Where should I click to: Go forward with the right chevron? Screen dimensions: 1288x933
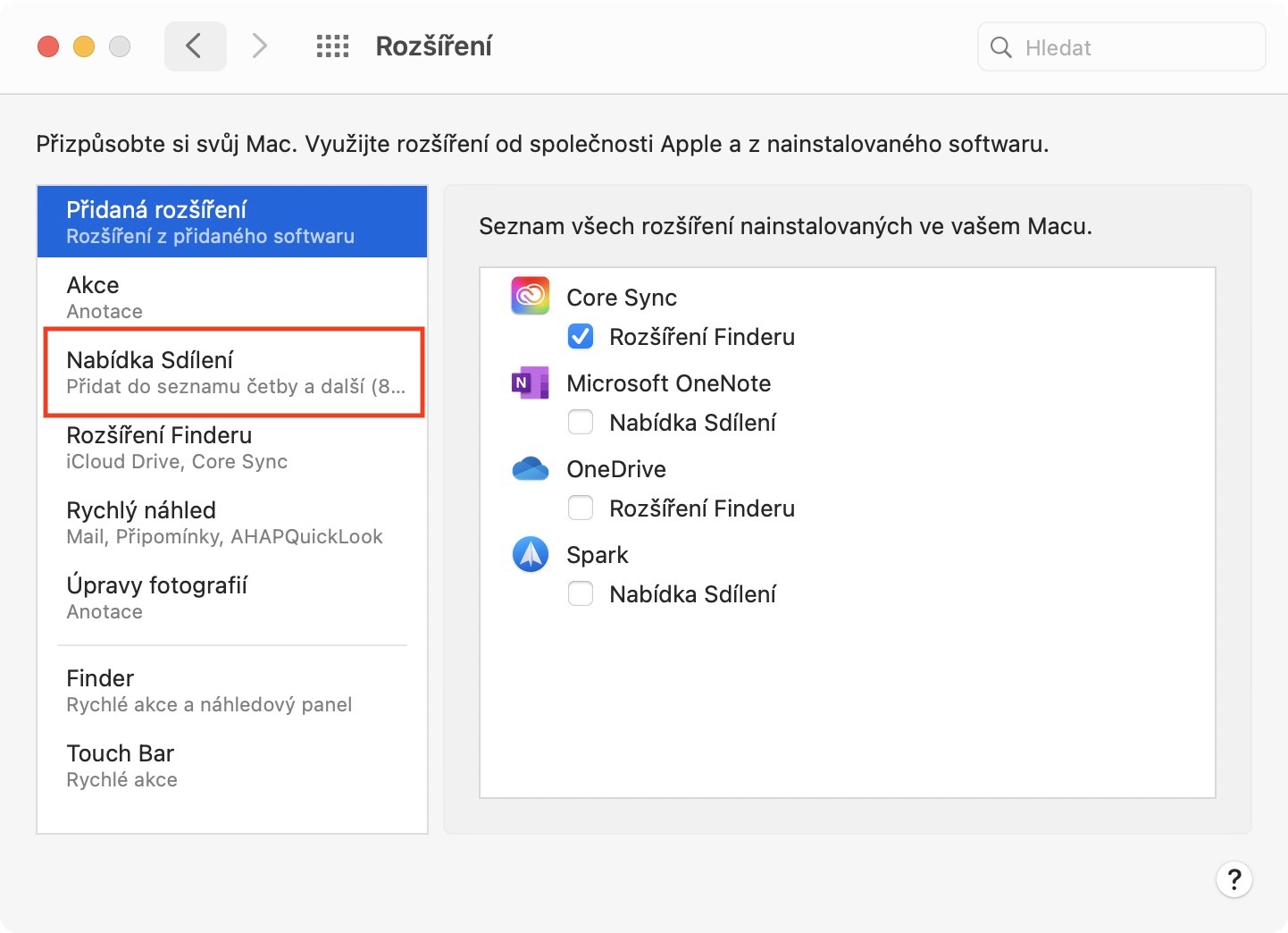click(x=259, y=46)
